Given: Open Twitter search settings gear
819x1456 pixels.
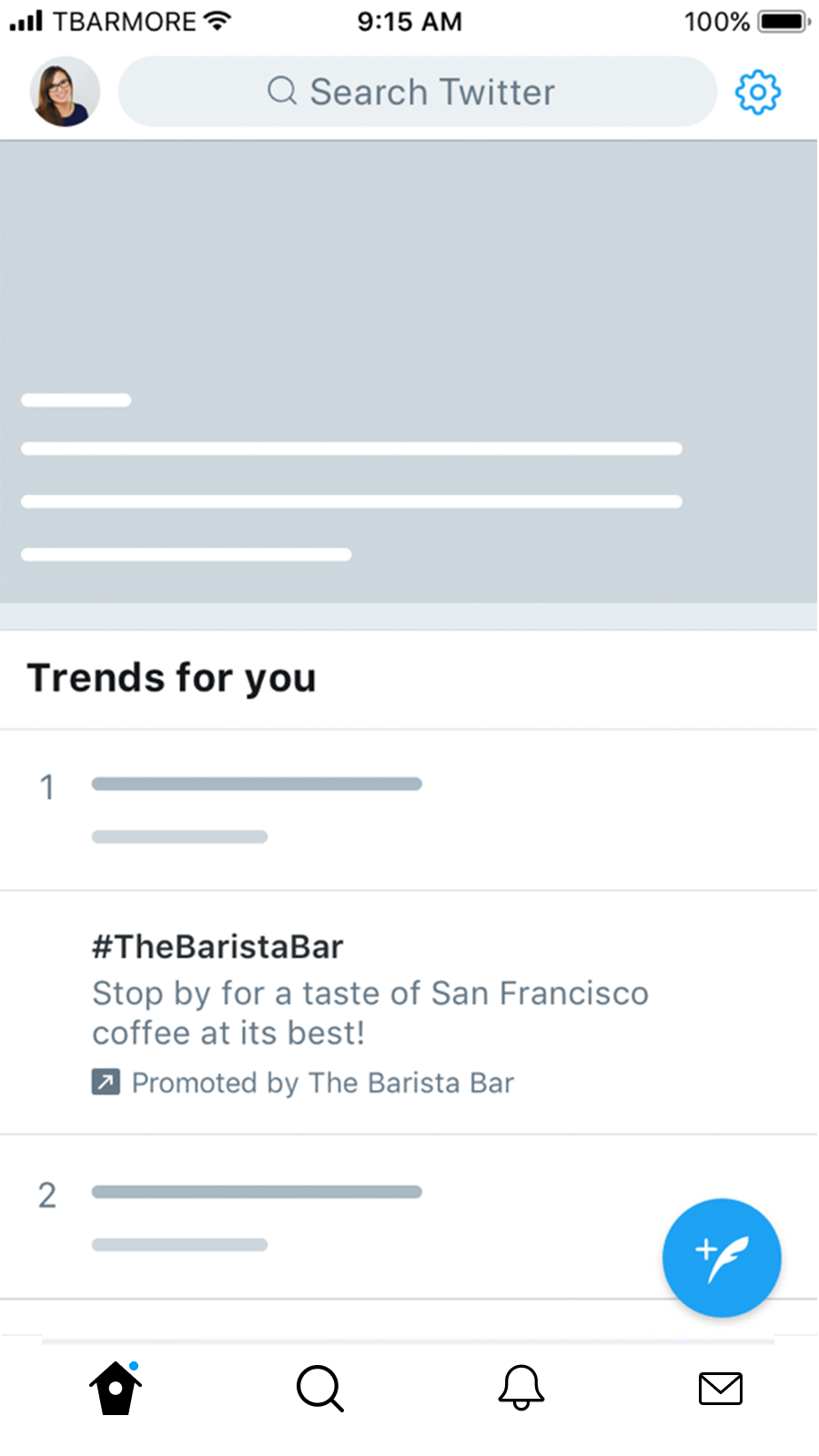Looking at the screenshot, I should pos(757,91).
